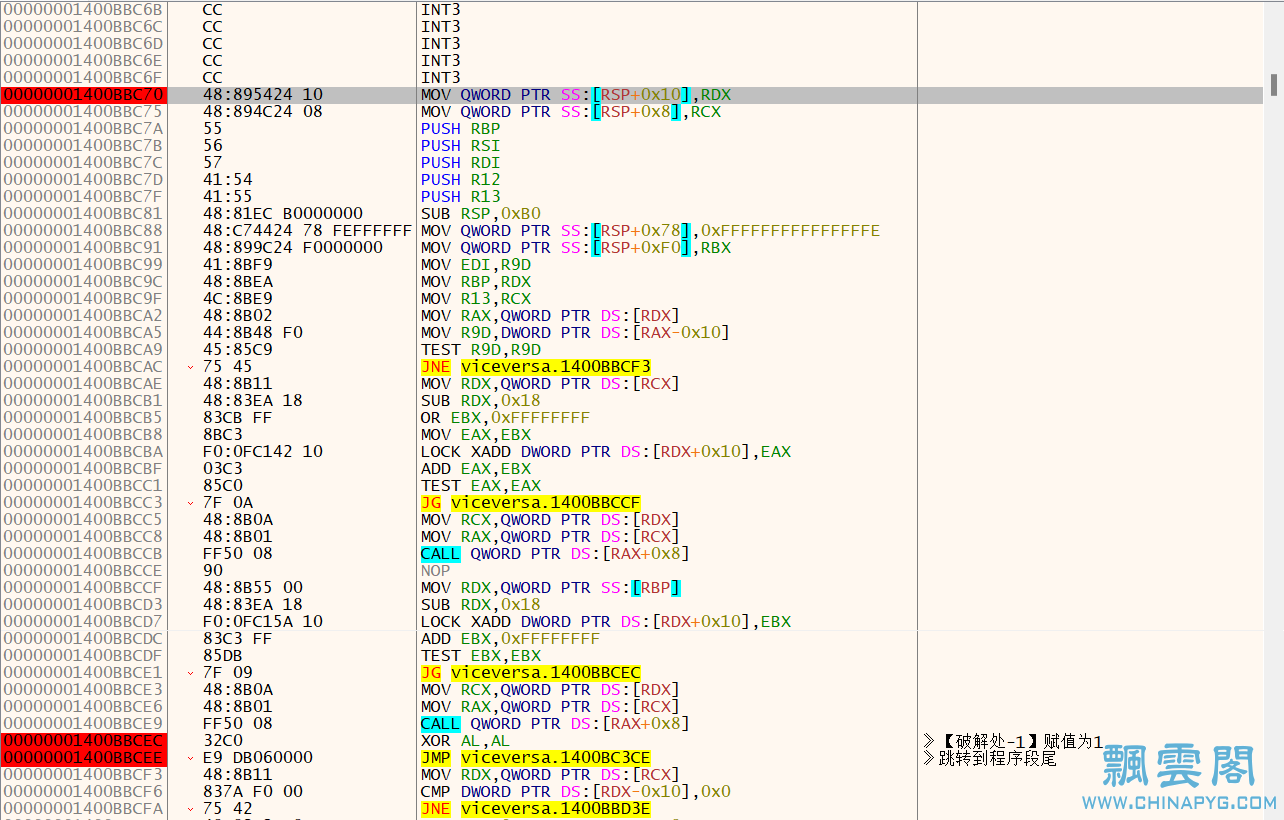Select MOV with immediate 0xFFFFFFFFFFFFFFFE

651,231
